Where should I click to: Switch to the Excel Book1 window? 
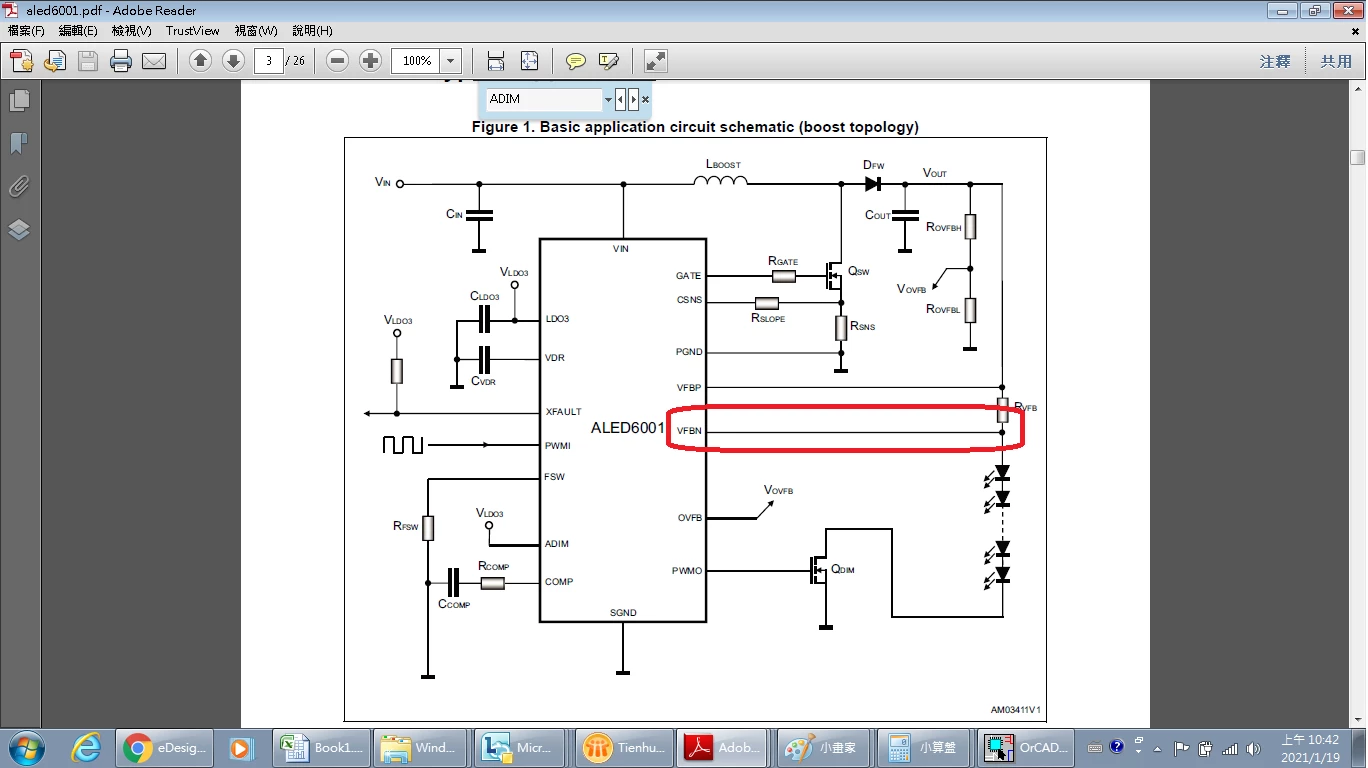pos(321,747)
